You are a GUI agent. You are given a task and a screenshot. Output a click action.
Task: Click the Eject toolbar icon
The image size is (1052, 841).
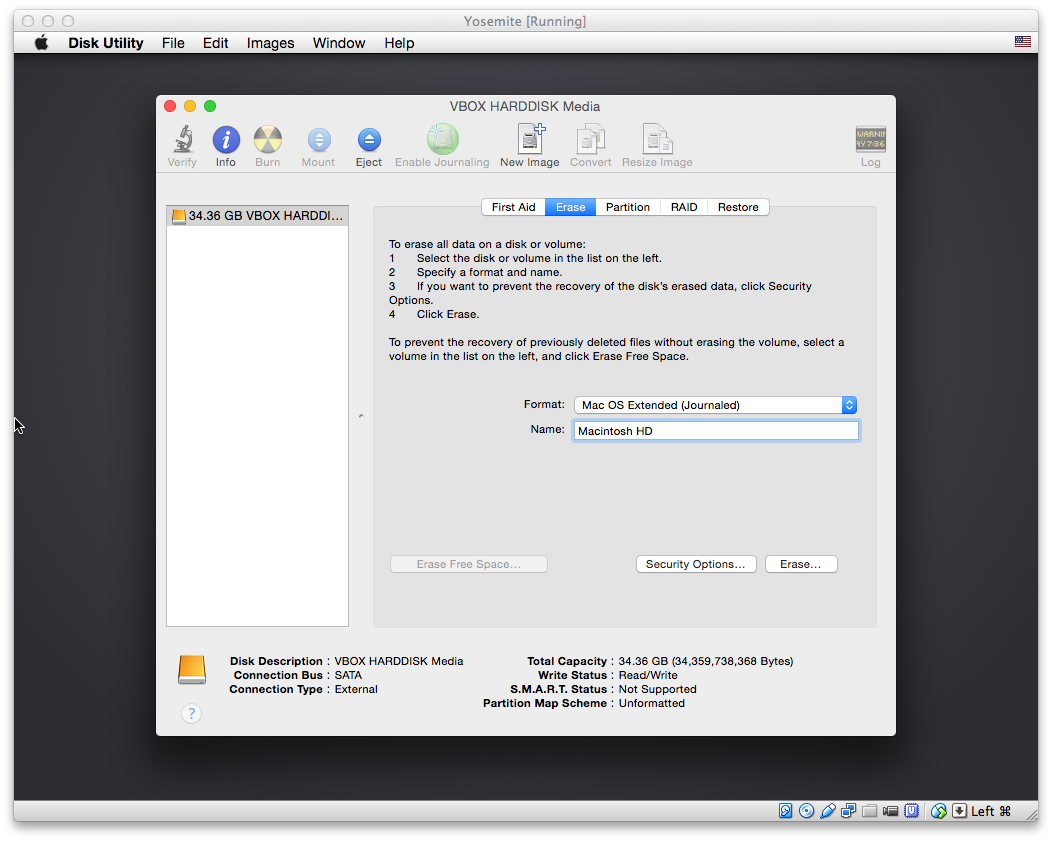369,140
